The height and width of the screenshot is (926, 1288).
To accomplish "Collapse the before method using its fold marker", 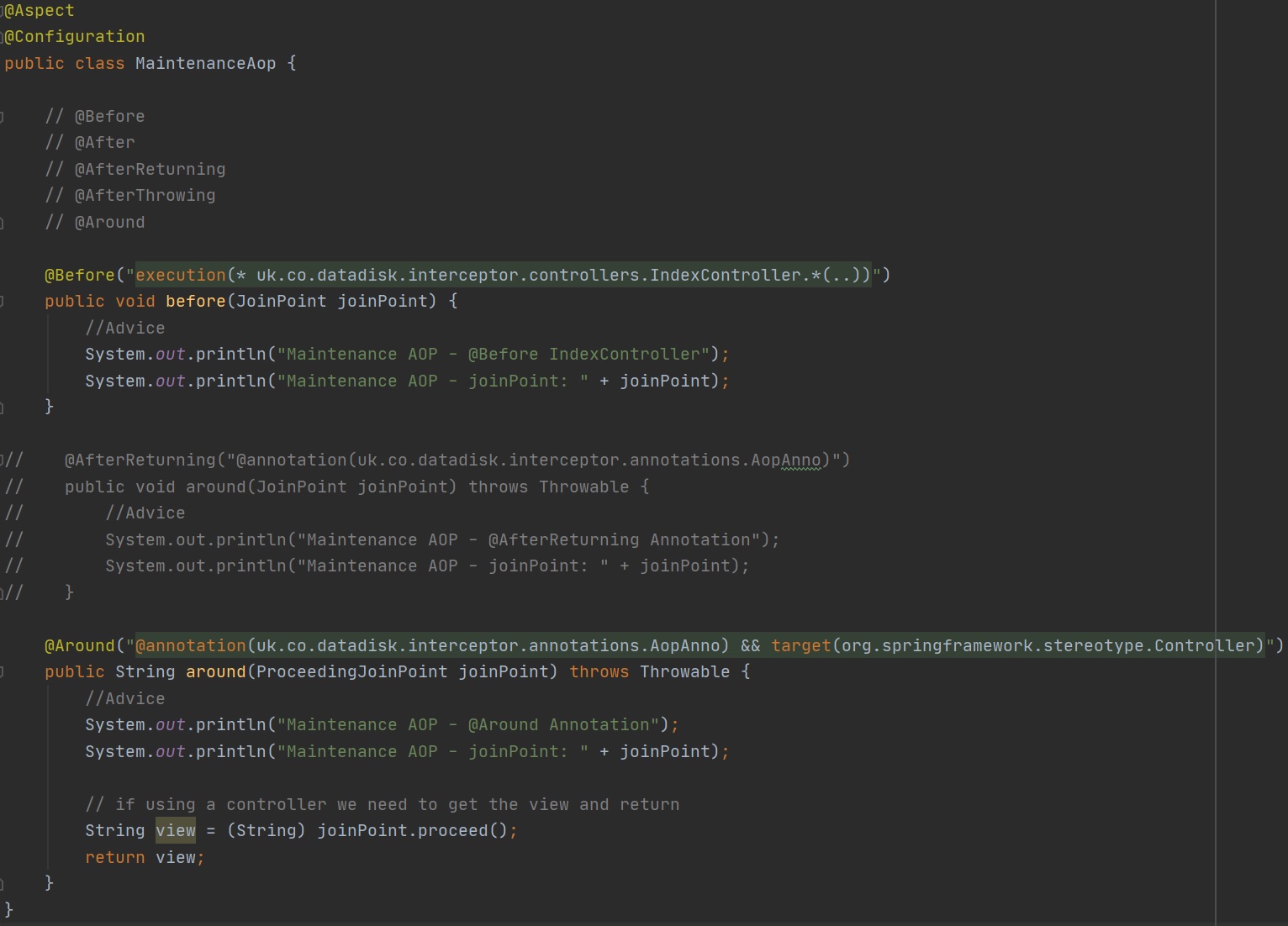I will [3, 302].
